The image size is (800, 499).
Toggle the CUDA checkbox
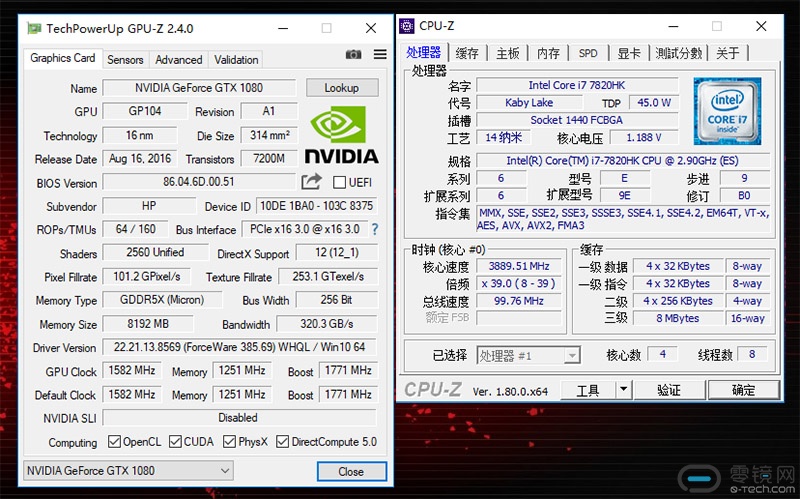175,441
